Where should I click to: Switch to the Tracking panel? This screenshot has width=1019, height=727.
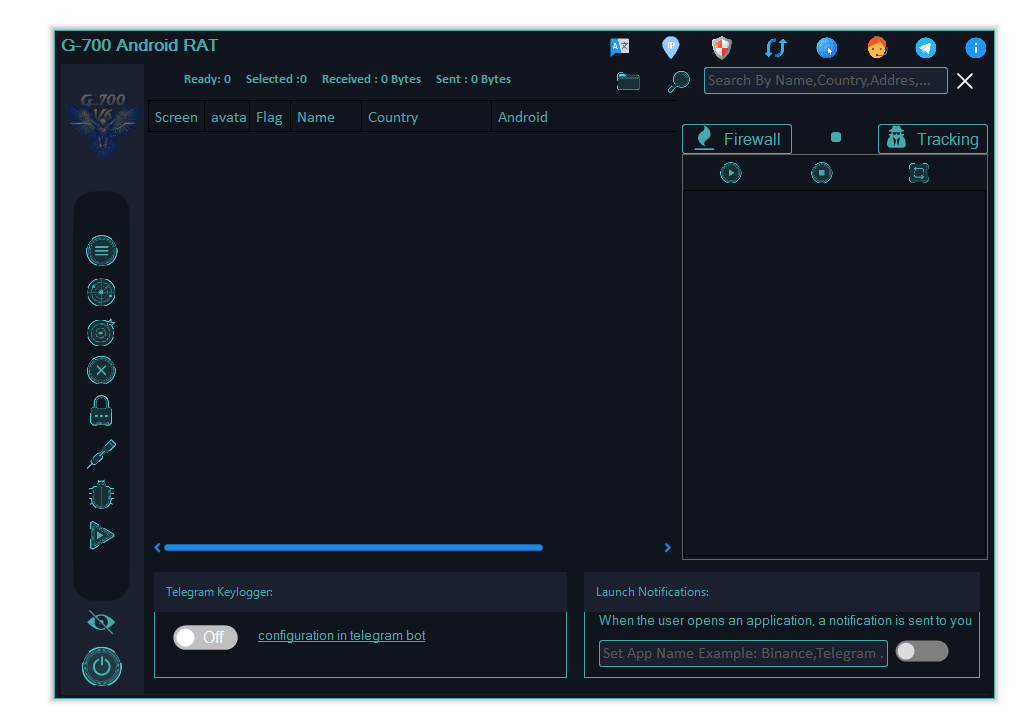[932, 139]
